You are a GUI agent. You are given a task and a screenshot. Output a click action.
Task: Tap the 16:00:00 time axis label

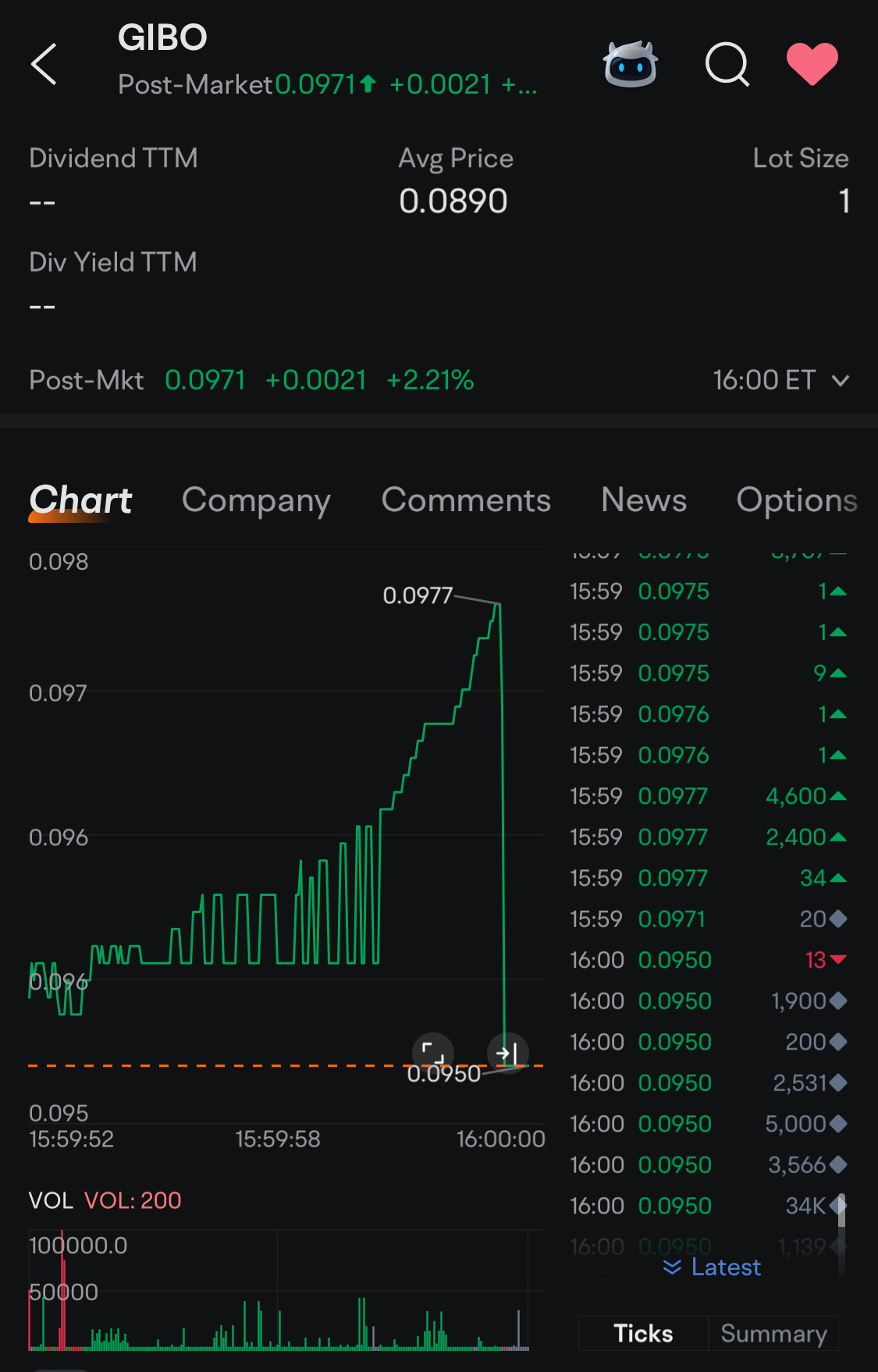click(x=501, y=1139)
